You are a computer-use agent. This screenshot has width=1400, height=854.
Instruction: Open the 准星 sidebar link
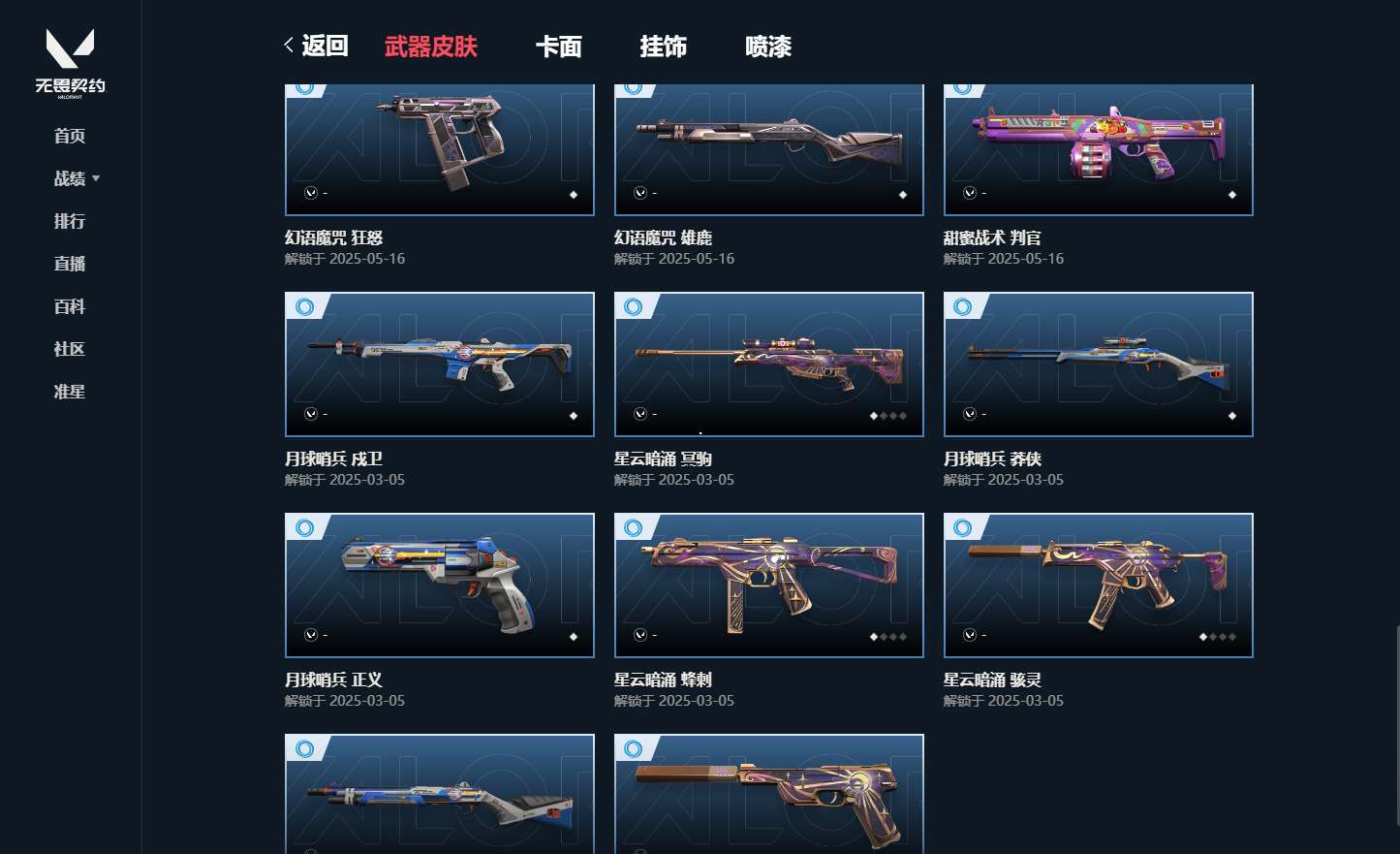point(70,392)
